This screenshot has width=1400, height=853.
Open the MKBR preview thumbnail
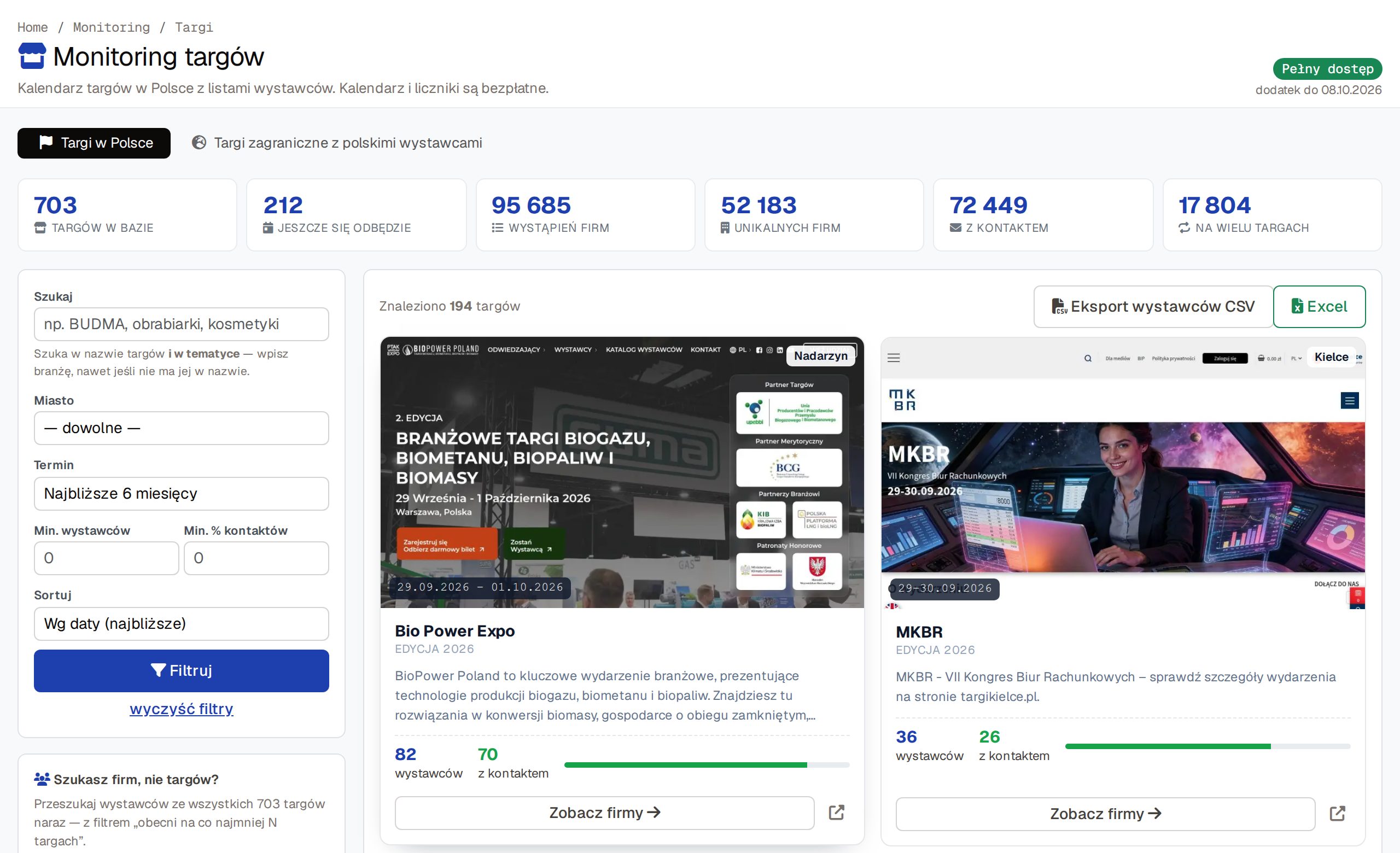pos(1123,474)
